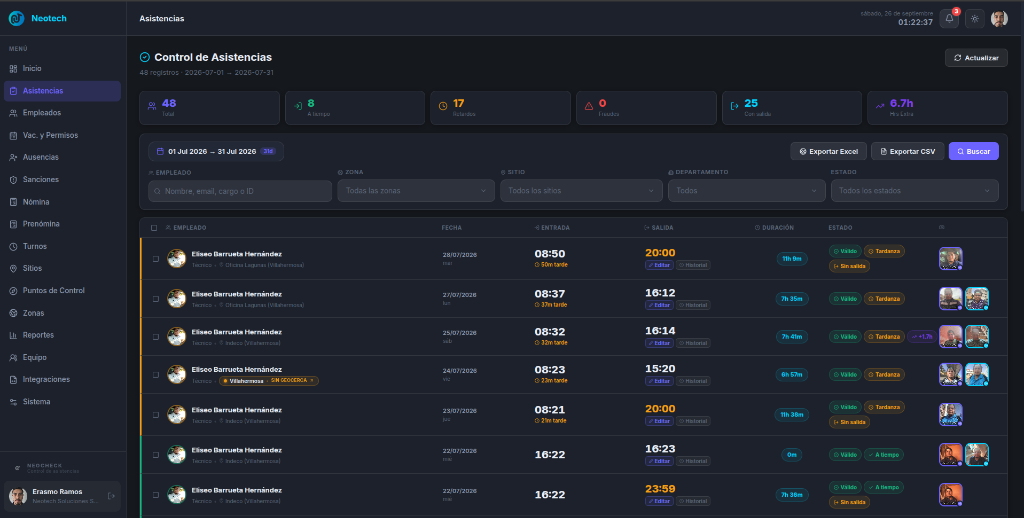The width and height of the screenshot is (1024, 518).
Task: Click the Buscar button
Action: (x=973, y=152)
